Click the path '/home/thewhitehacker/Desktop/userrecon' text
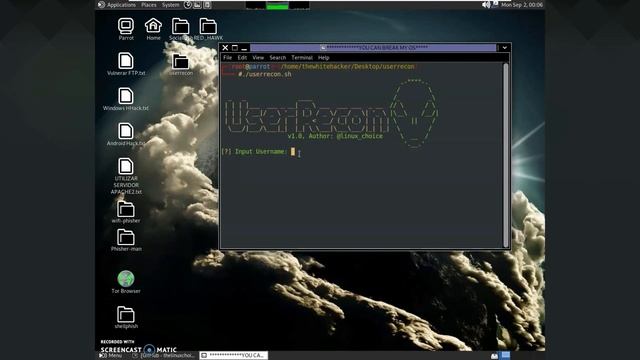The height and width of the screenshot is (360, 640). click(348, 67)
